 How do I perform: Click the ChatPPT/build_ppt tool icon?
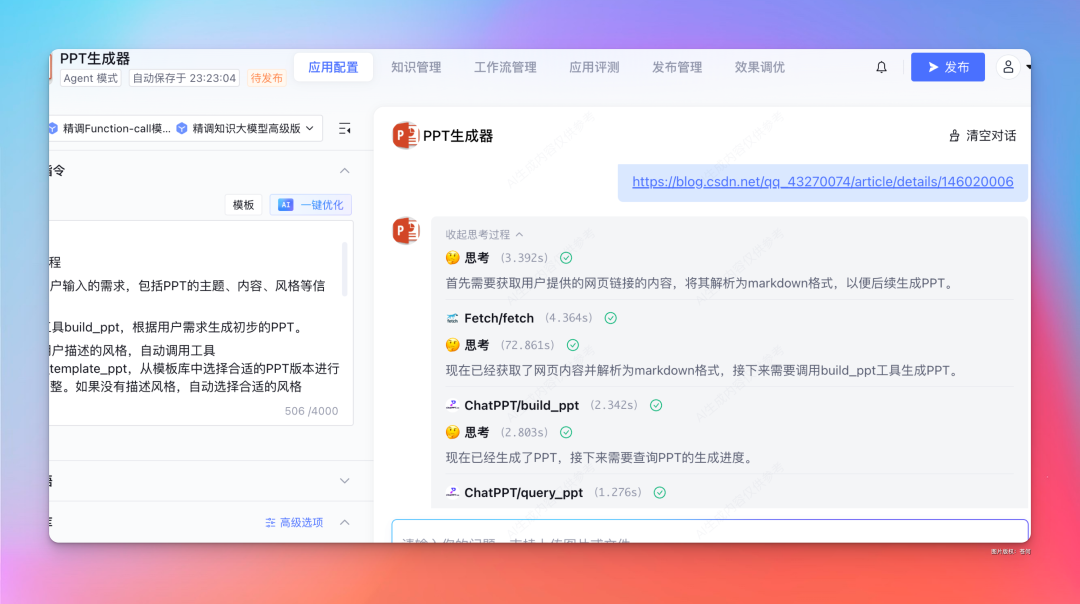[452, 405]
